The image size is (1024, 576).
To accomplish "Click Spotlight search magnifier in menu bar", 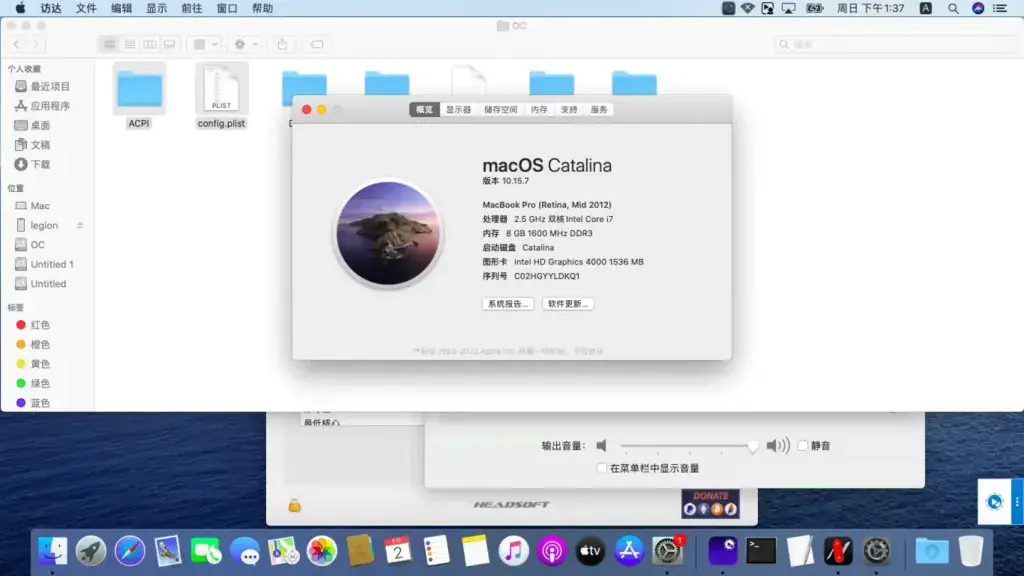I will 953,8.
